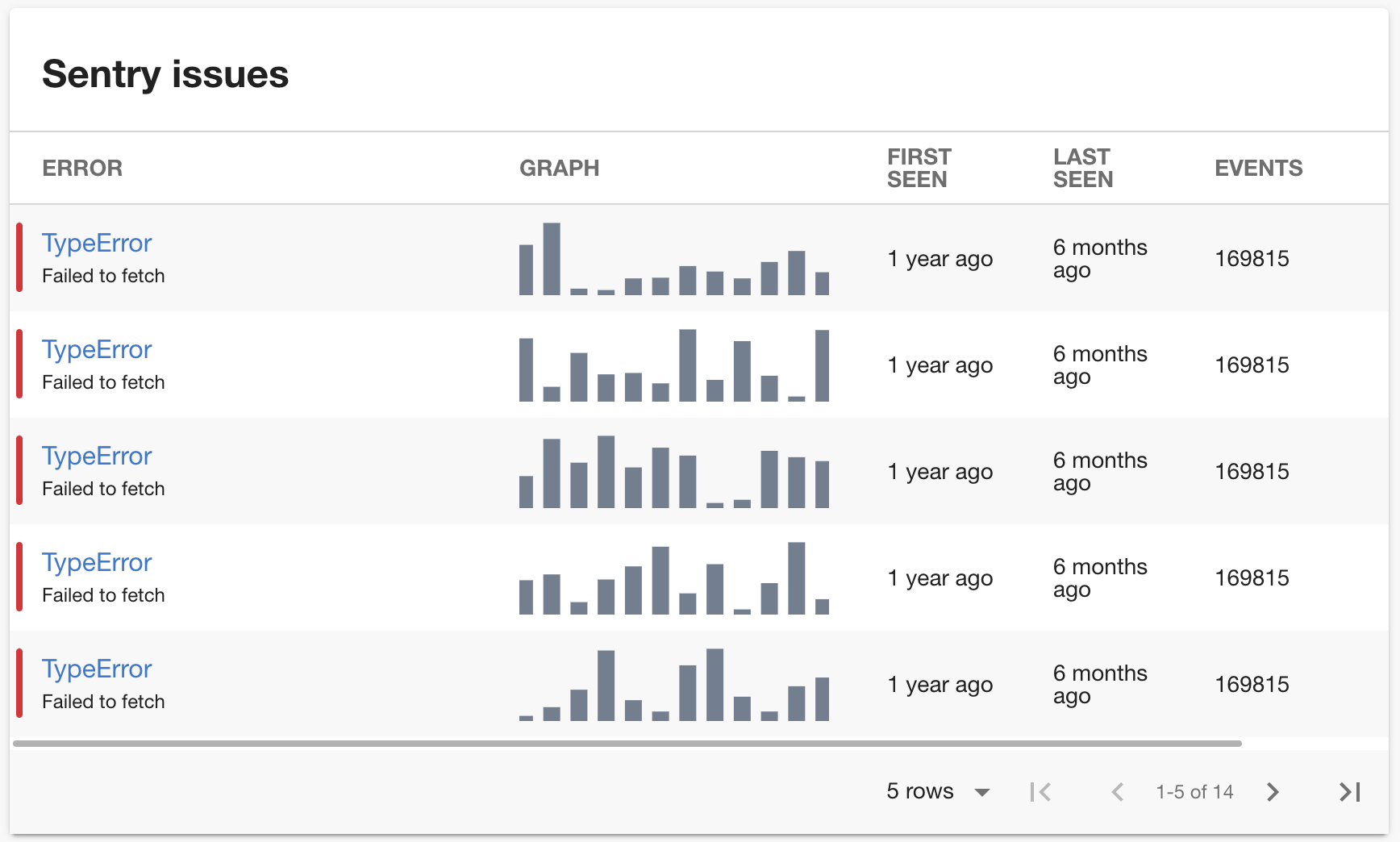Viewport: 1400px width, 842px height.
Task: Go to the next page of issues
Action: 1273,792
